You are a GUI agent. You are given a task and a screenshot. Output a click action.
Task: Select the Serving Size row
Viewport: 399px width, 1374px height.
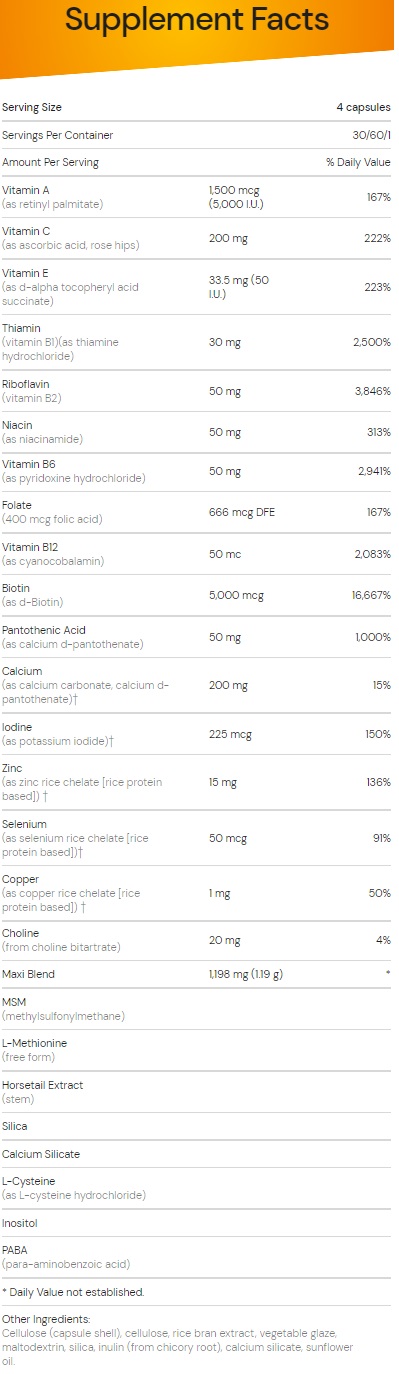click(x=197, y=107)
